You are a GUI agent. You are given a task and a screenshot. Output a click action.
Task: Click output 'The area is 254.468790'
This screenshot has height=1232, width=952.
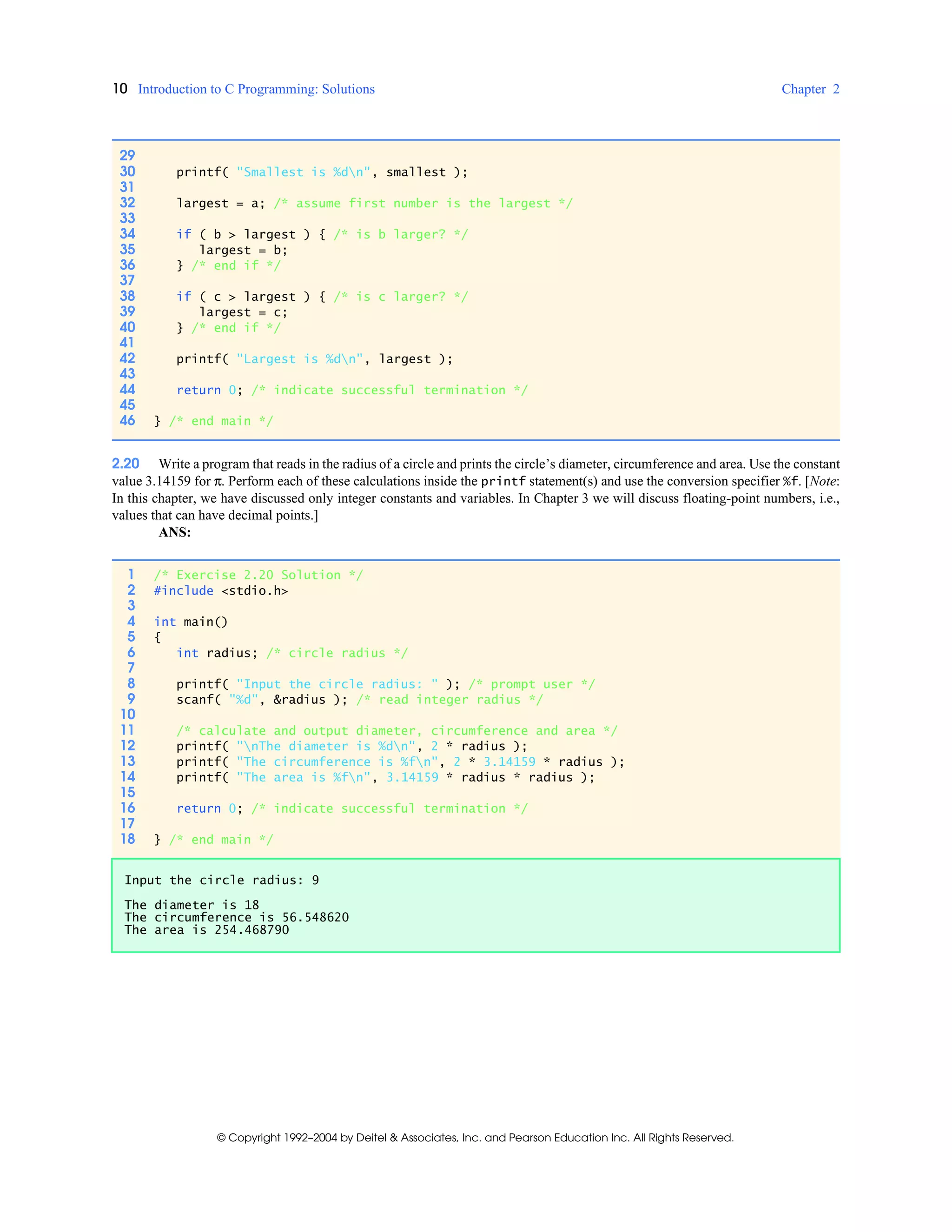coord(206,930)
